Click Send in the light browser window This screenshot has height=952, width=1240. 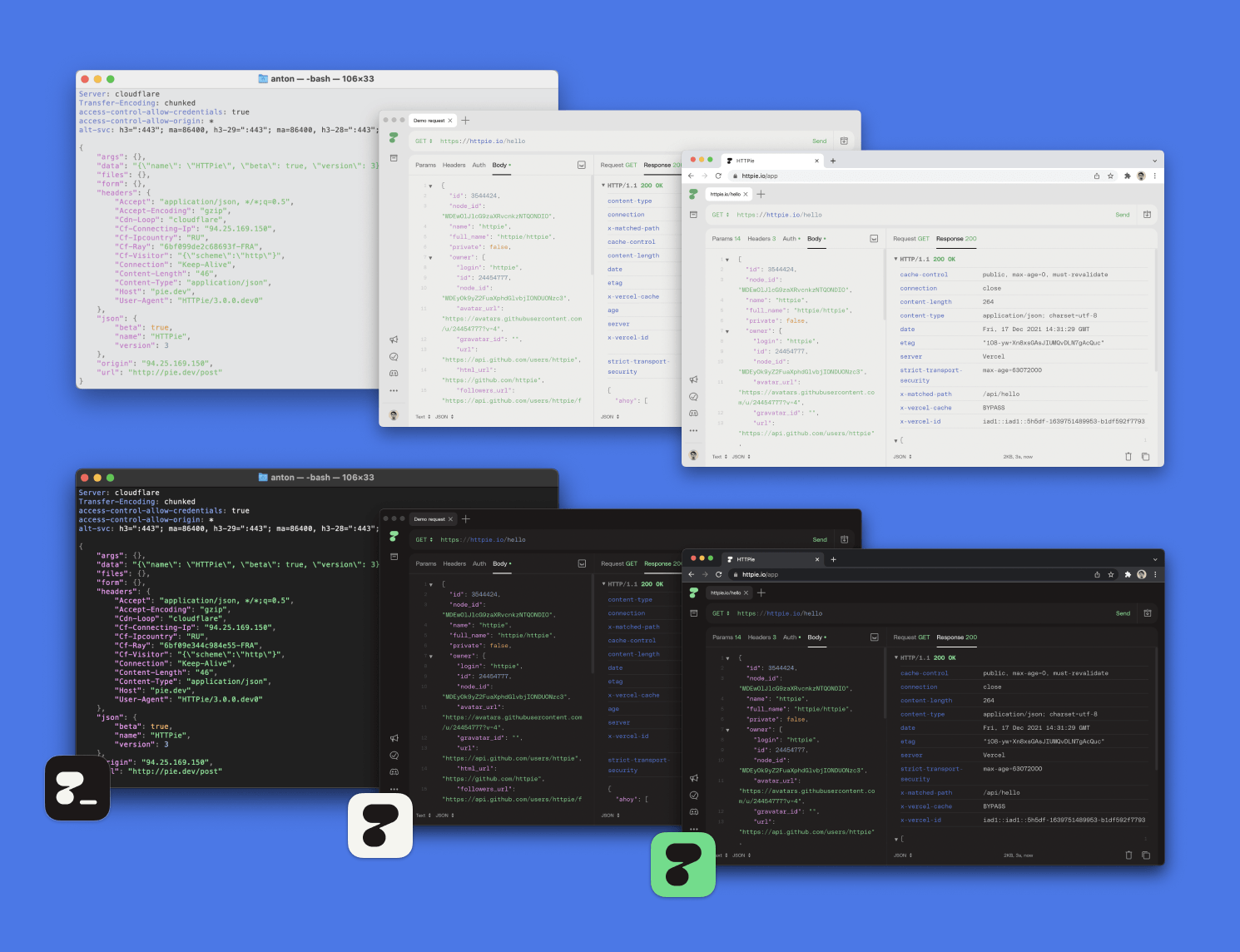1123,215
